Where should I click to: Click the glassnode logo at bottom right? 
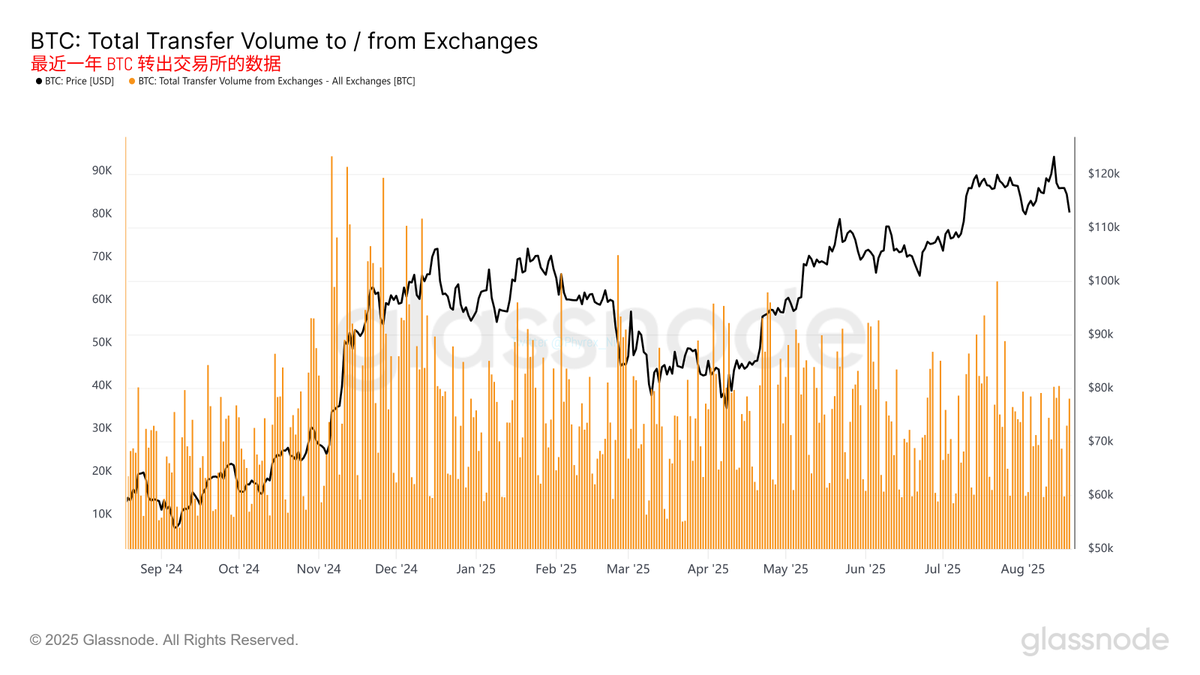pyautogui.click(x=1095, y=640)
